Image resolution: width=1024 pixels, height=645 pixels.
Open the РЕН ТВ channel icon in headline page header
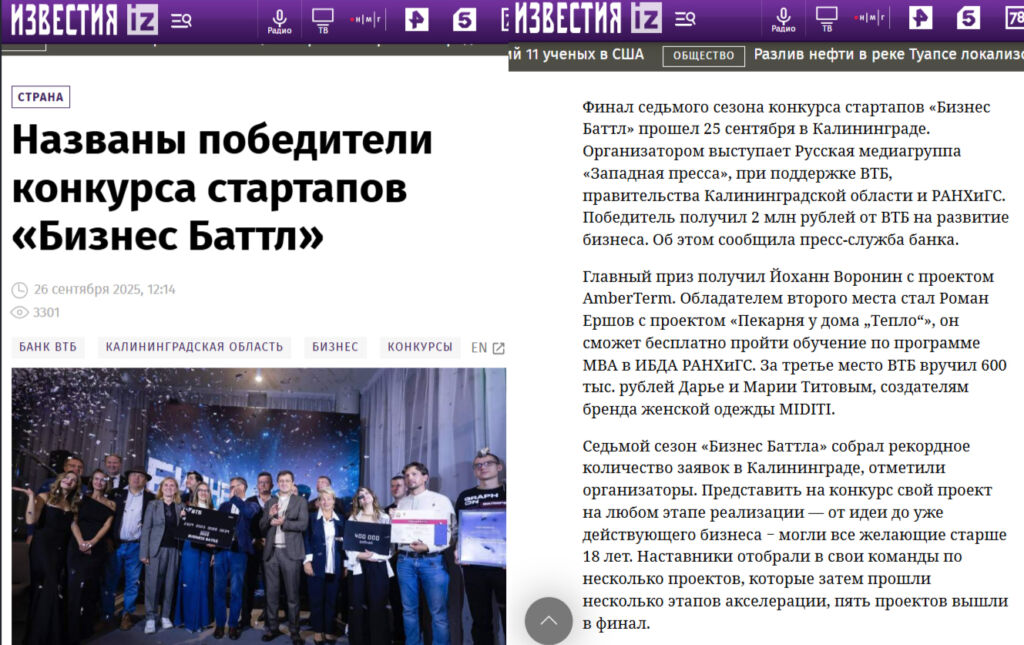[416, 20]
